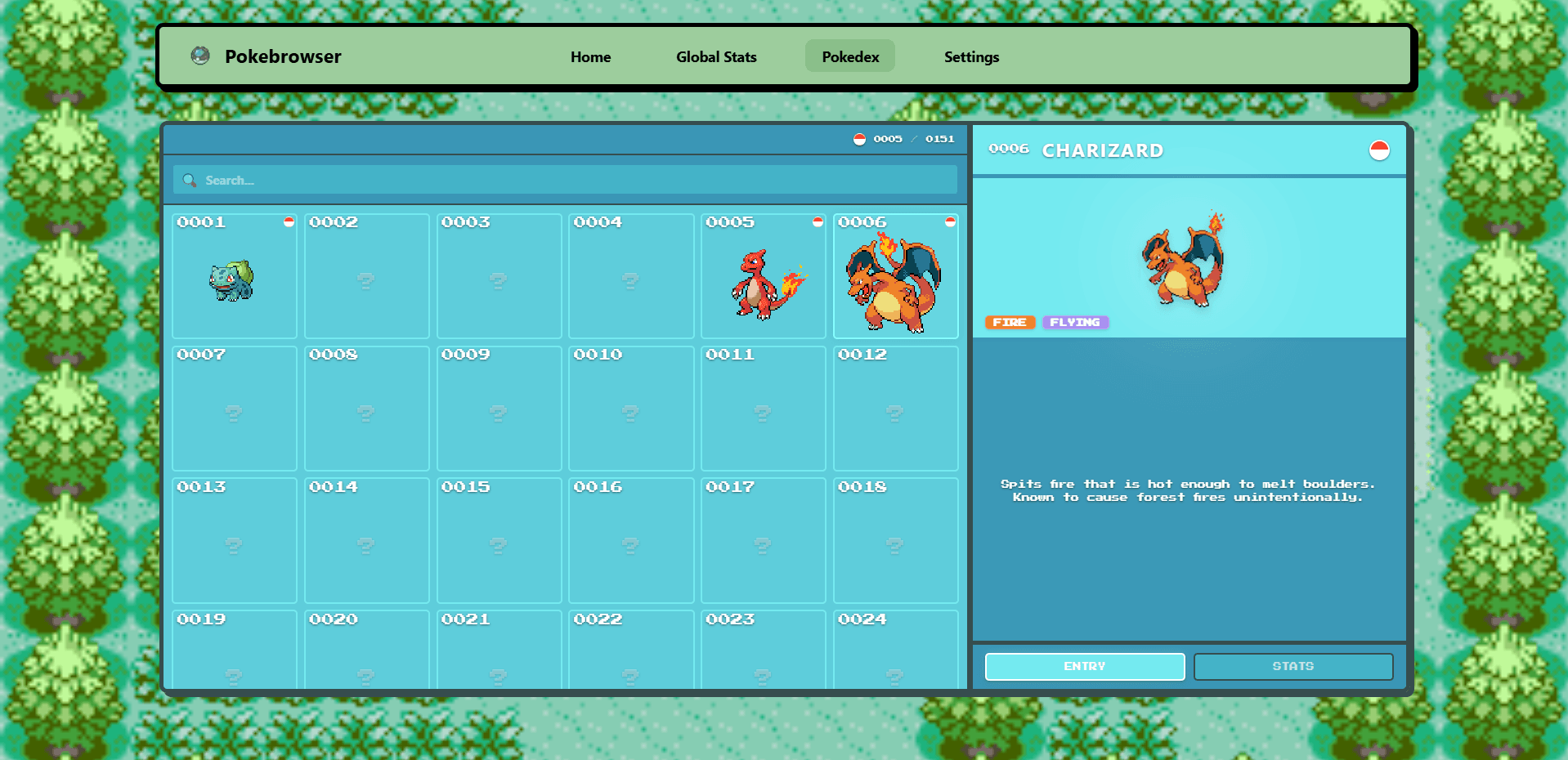Open the Home page
The width and height of the screenshot is (1568, 760).
(590, 56)
